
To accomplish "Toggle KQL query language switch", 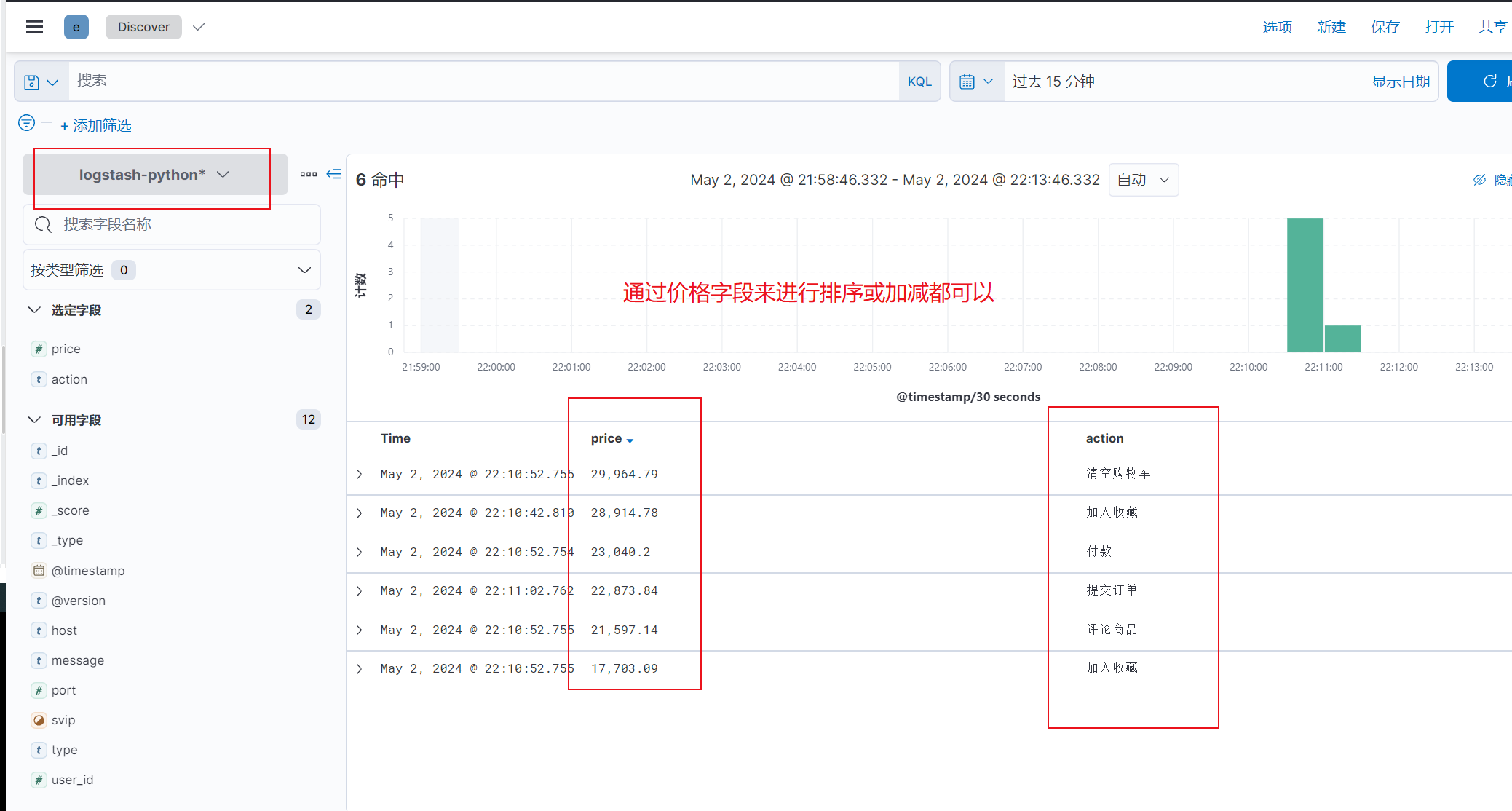I will click(x=919, y=82).
